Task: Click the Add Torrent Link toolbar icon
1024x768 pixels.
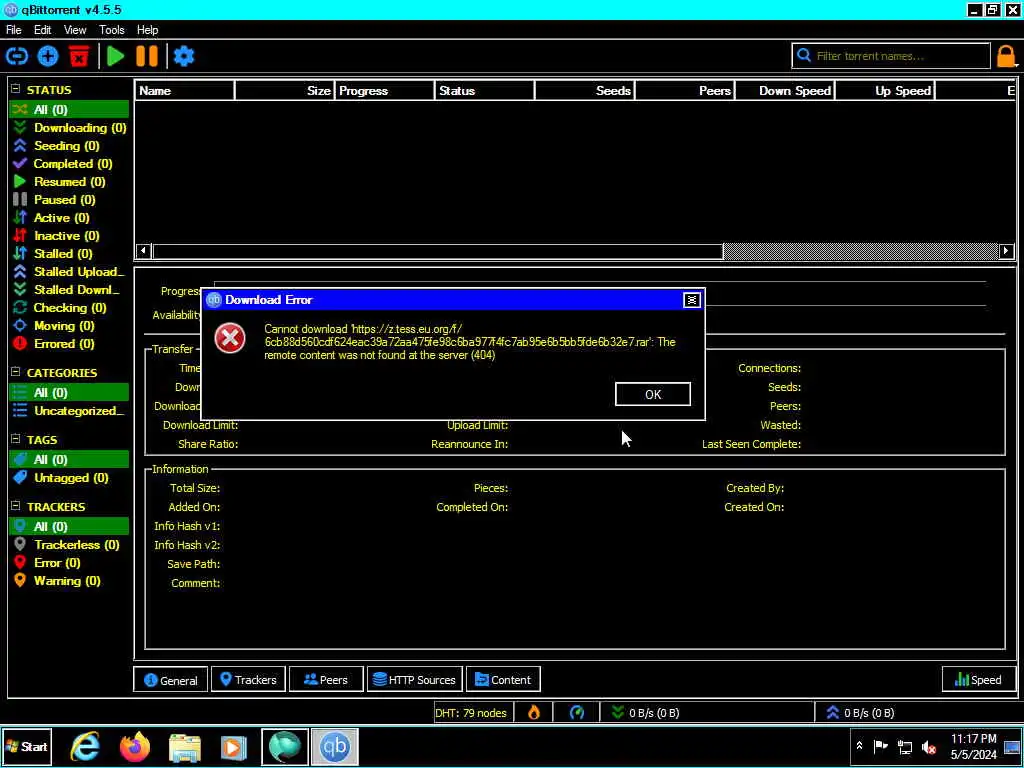Action: point(17,56)
